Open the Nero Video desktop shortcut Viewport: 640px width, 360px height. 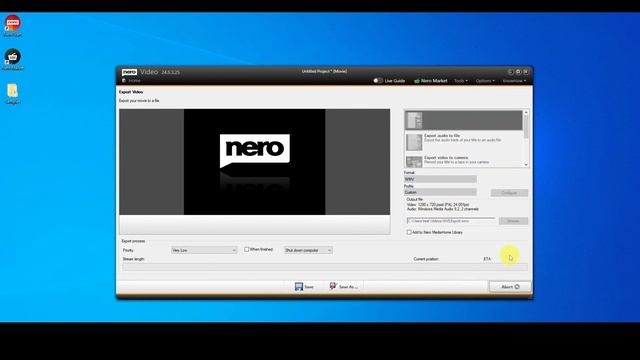pos(13,24)
